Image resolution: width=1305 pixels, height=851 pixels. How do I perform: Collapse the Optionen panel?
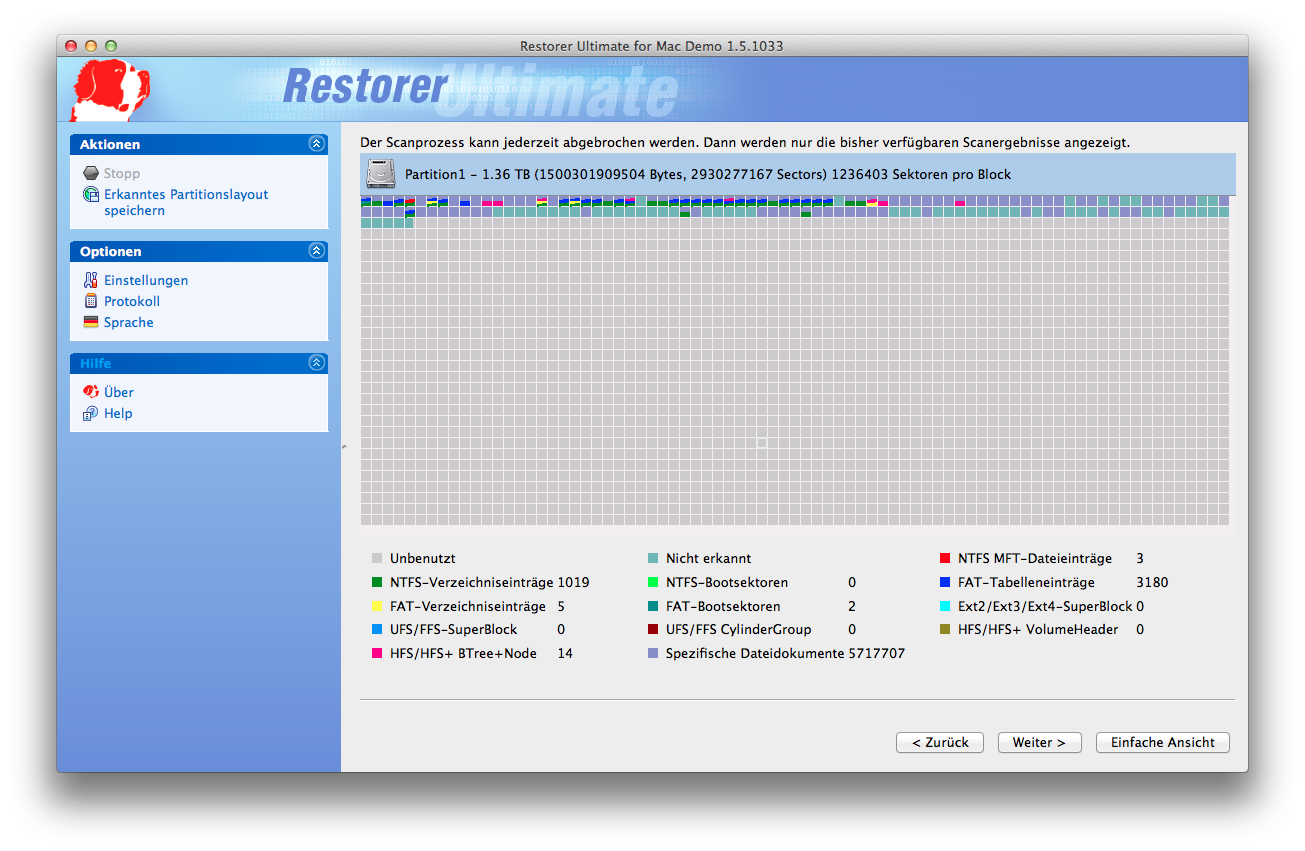pyautogui.click(x=317, y=251)
